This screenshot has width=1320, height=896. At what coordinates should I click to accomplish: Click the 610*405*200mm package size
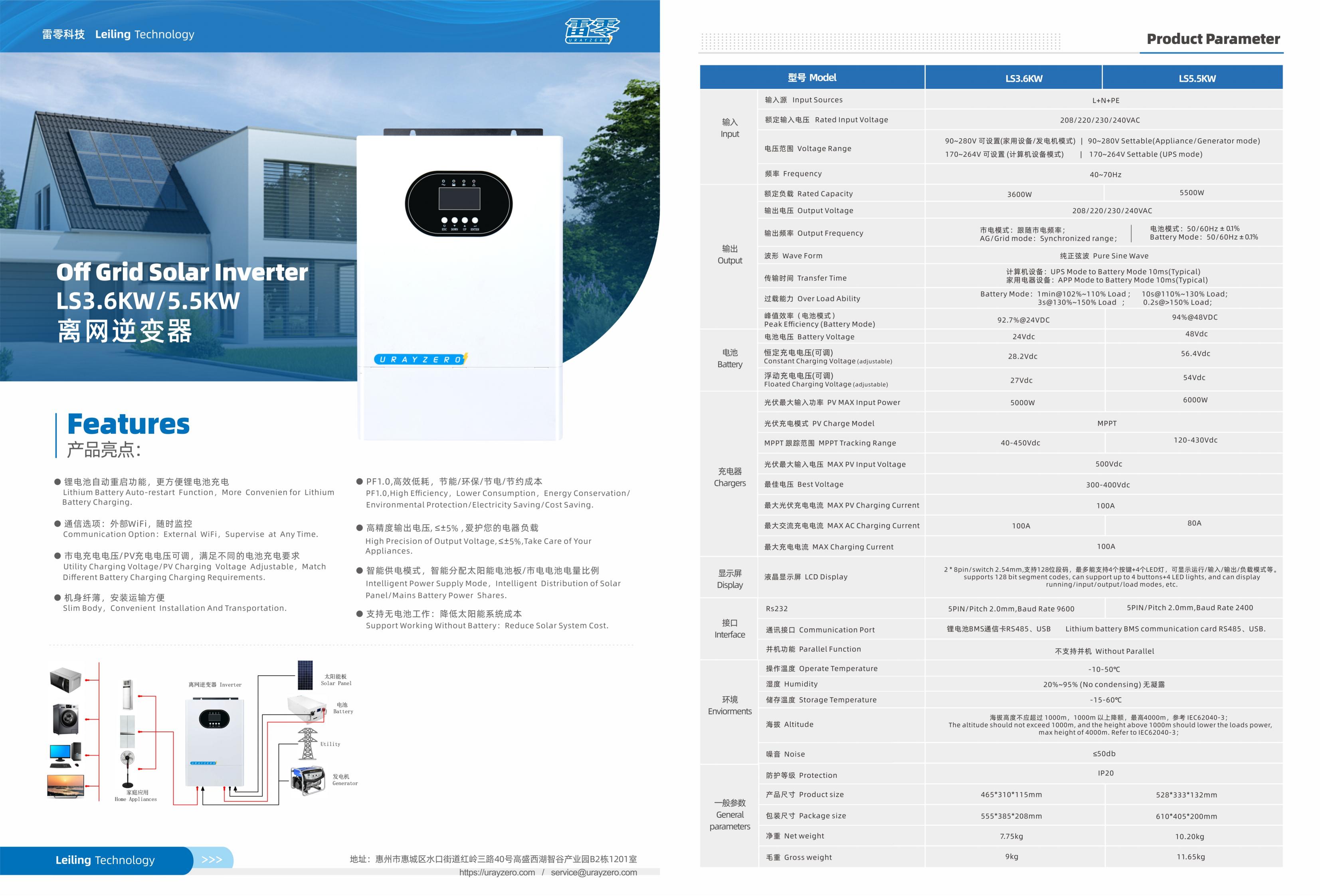(x=1186, y=817)
